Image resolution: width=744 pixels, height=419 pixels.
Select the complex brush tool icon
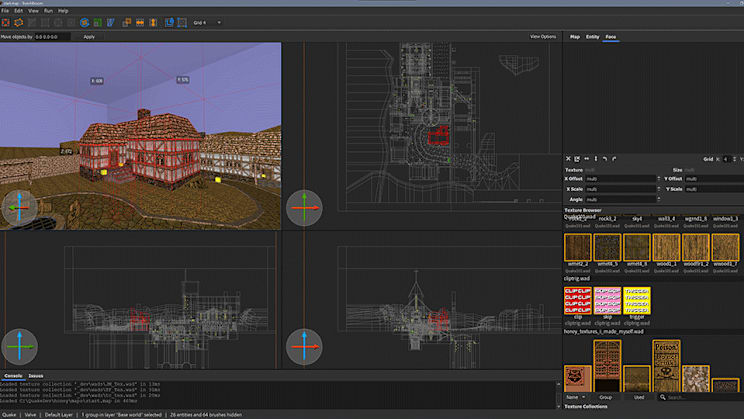19,22
